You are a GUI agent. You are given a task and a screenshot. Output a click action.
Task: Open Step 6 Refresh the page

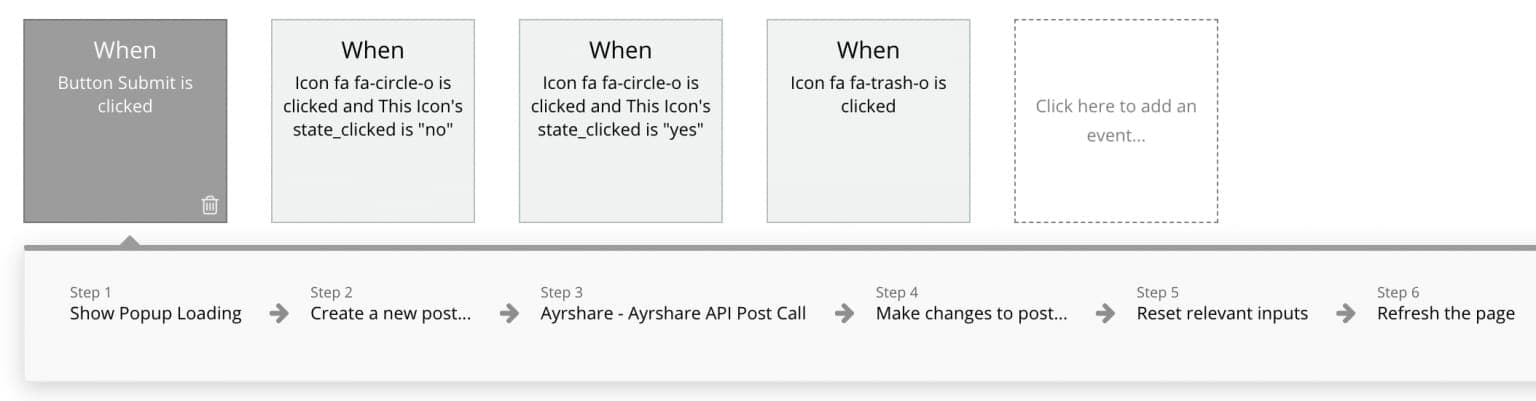point(1446,304)
